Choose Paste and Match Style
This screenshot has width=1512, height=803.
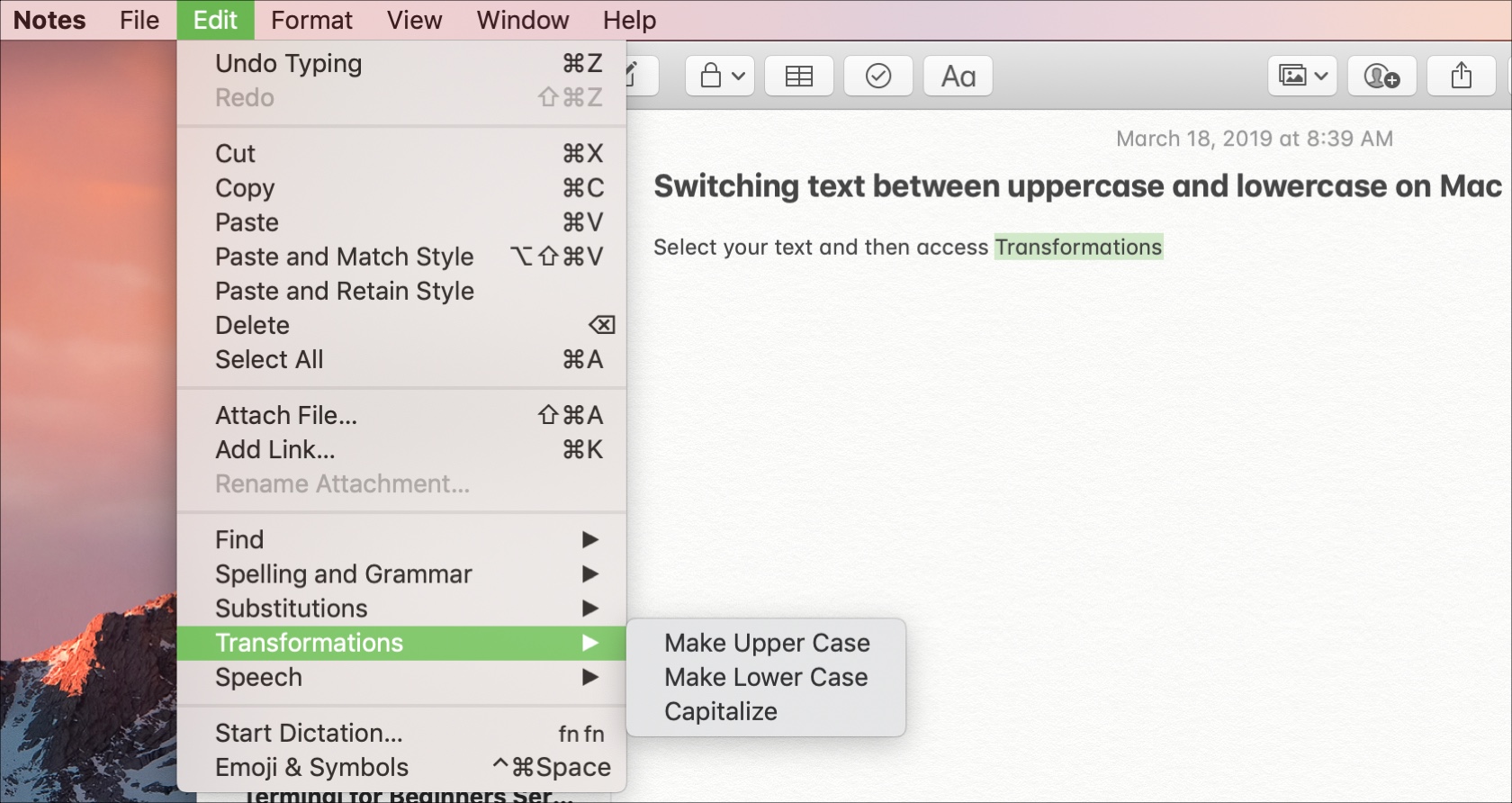coord(344,257)
